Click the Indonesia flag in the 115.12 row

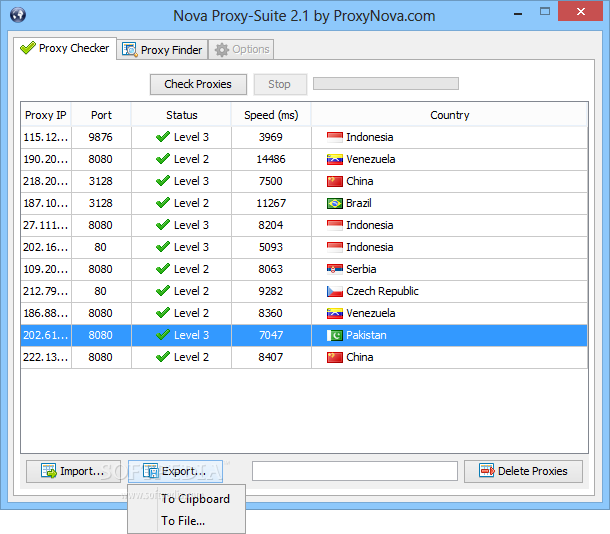[x=335, y=137]
